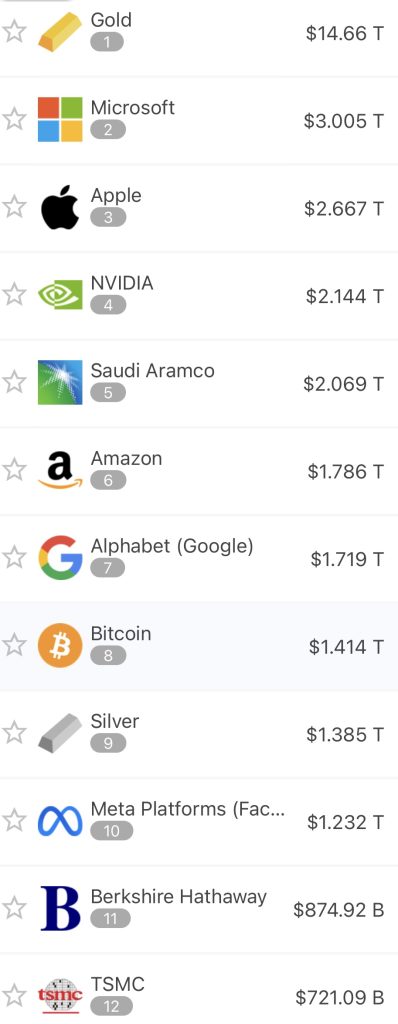The height and width of the screenshot is (1024, 398).
Task: Select Microsoft's $3.005 T market cap
Action: (x=343, y=120)
